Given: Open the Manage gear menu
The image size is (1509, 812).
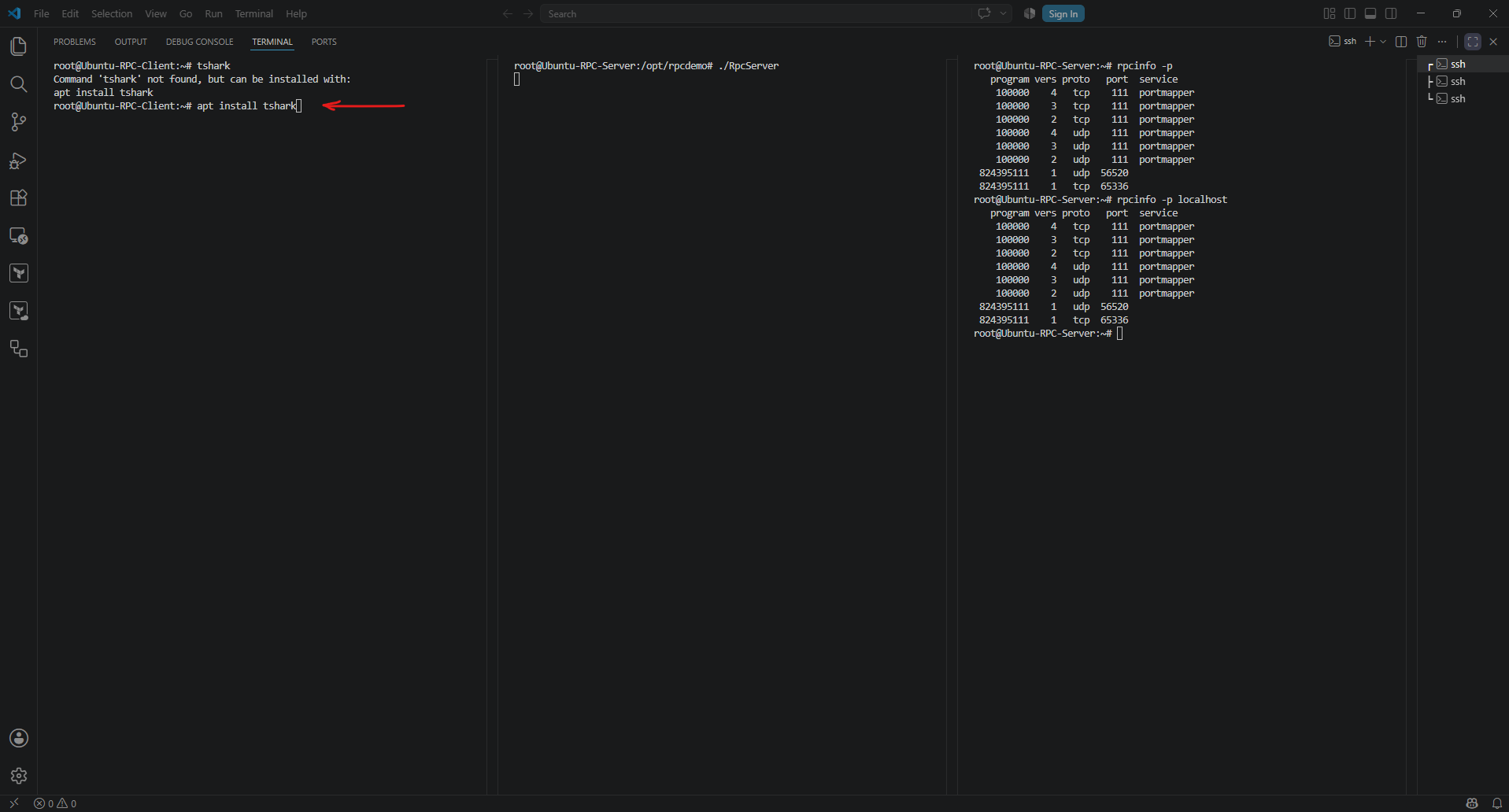Looking at the screenshot, I should (19, 776).
